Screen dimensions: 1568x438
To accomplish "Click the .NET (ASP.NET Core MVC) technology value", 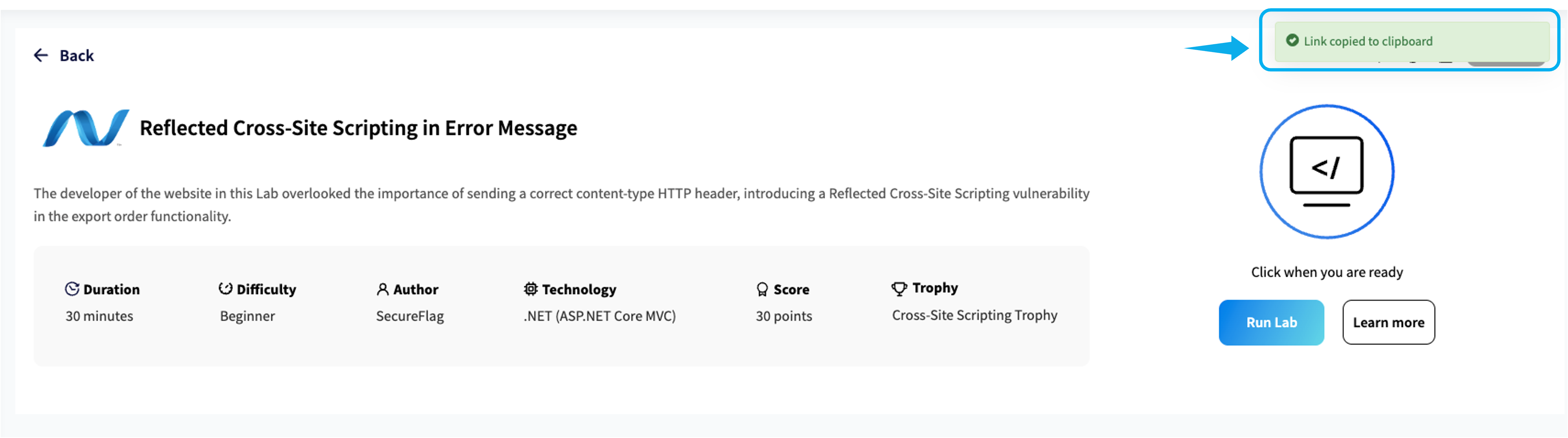I will pos(599,316).
